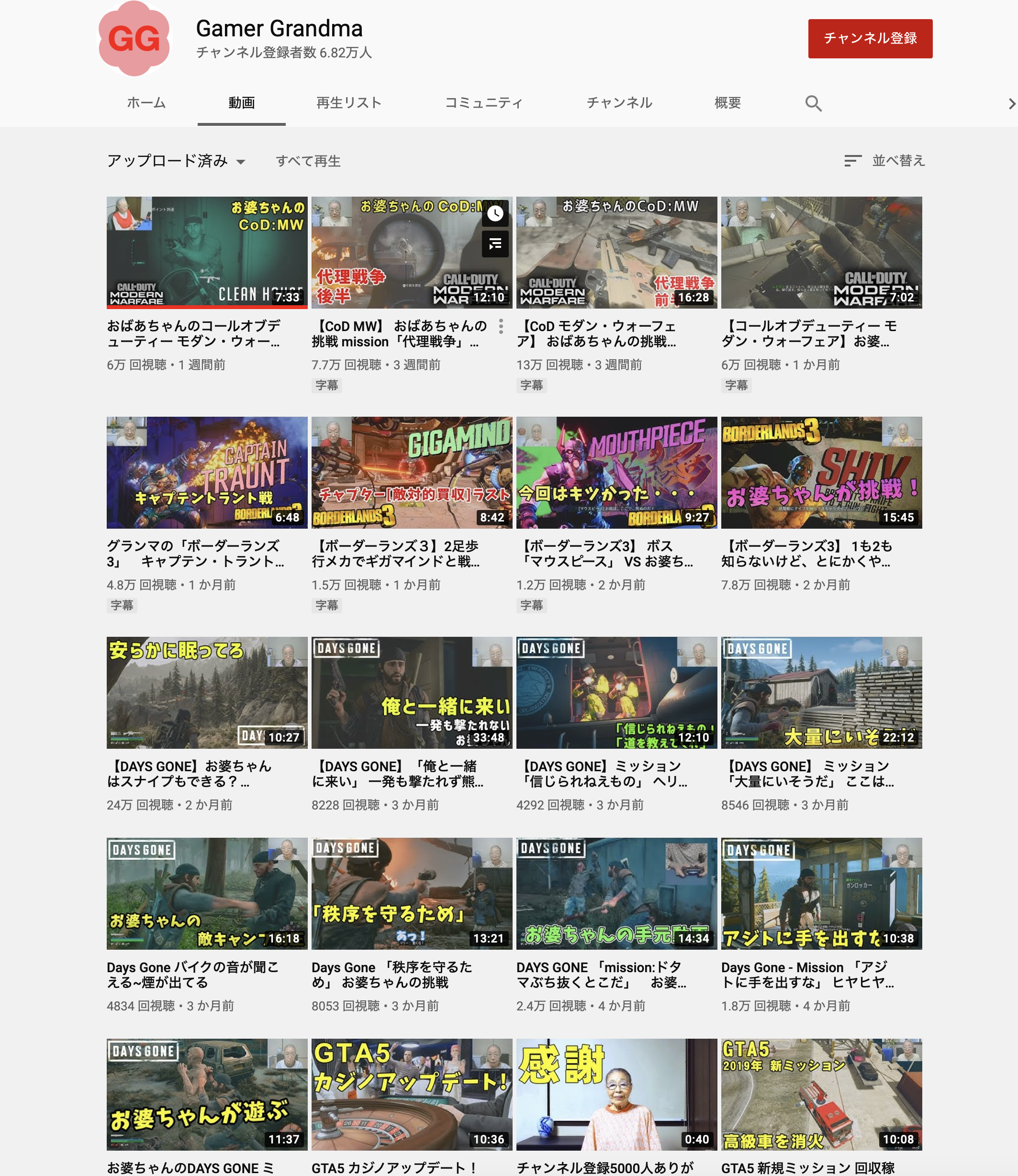The width and height of the screenshot is (1018, 1176).
Task: Open title Days Gone - Mission「アジトに手を出すな」
Action: pyautogui.click(x=808, y=975)
